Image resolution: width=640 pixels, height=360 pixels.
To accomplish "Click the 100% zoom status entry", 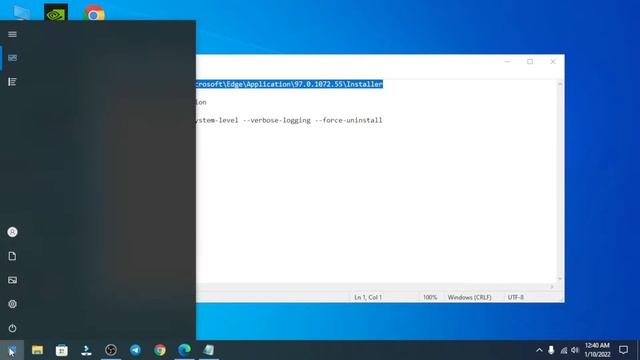I will tap(430, 298).
